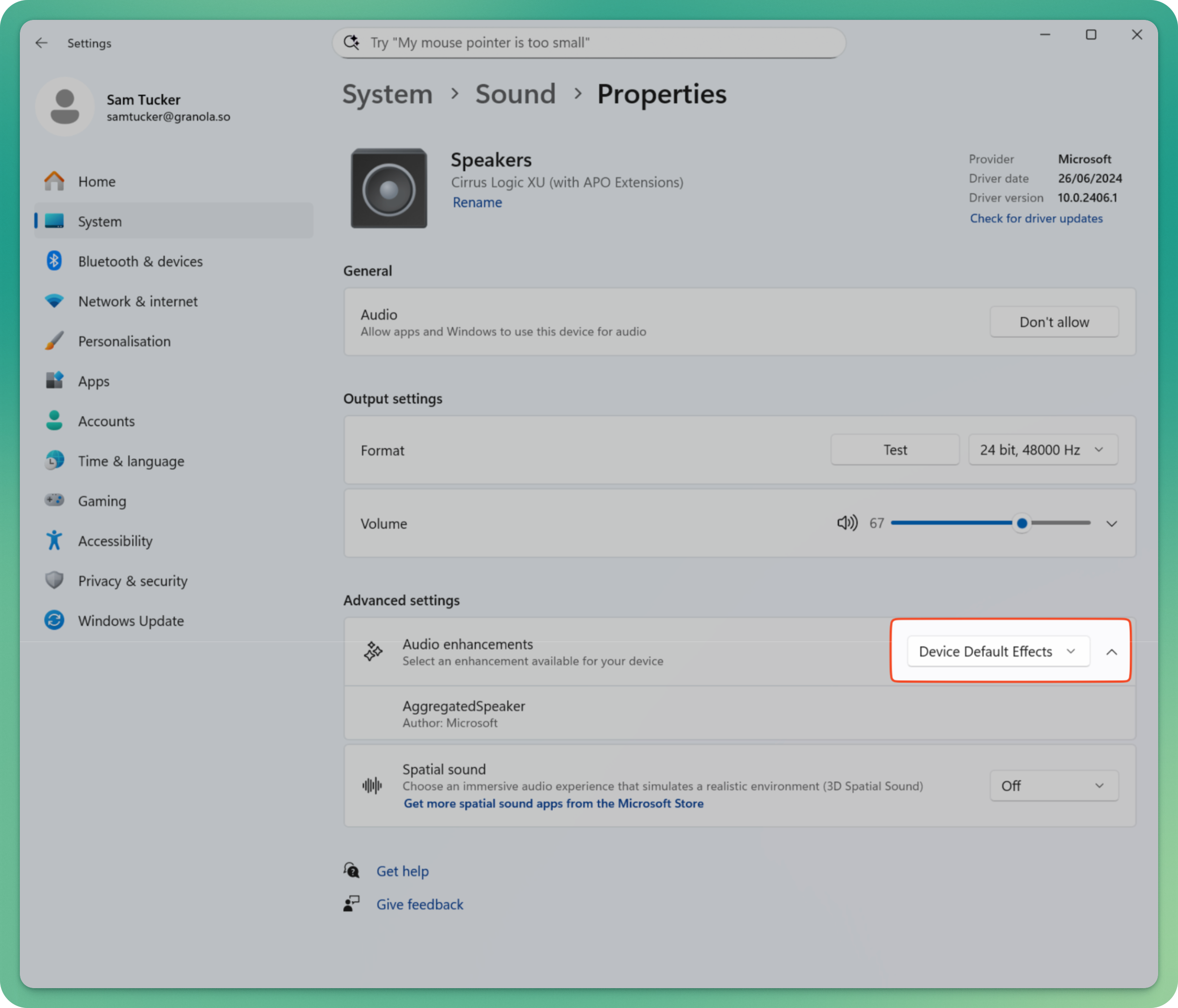The height and width of the screenshot is (1008, 1178).
Task: Click the Windows Update sidebar icon
Action: [x=55, y=620]
